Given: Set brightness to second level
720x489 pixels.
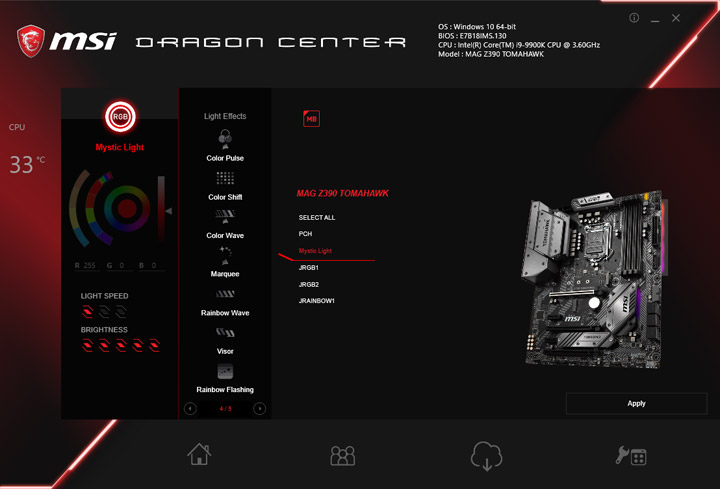Looking at the screenshot, I should pos(104,345).
